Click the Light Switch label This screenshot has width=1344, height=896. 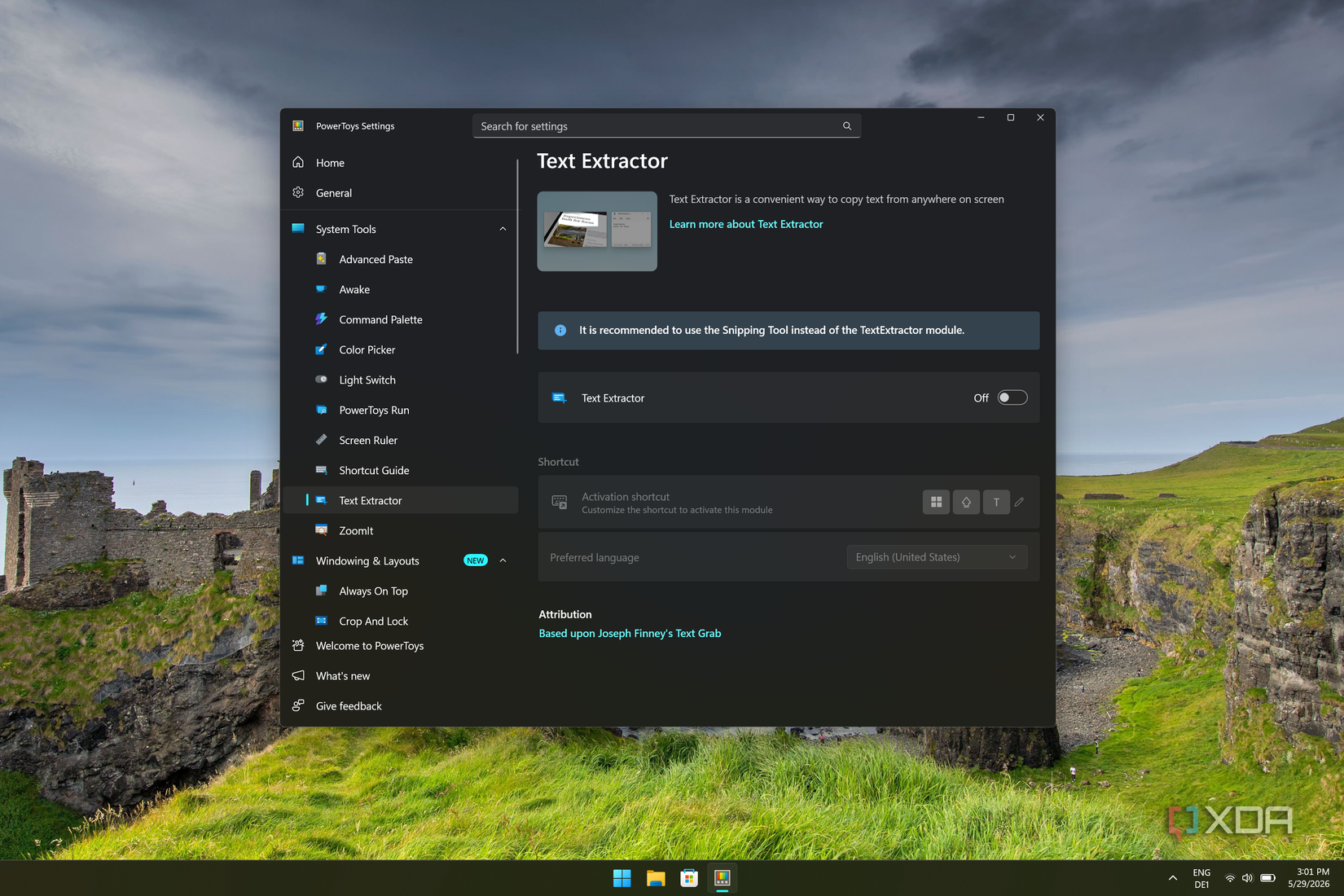[367, 380]
